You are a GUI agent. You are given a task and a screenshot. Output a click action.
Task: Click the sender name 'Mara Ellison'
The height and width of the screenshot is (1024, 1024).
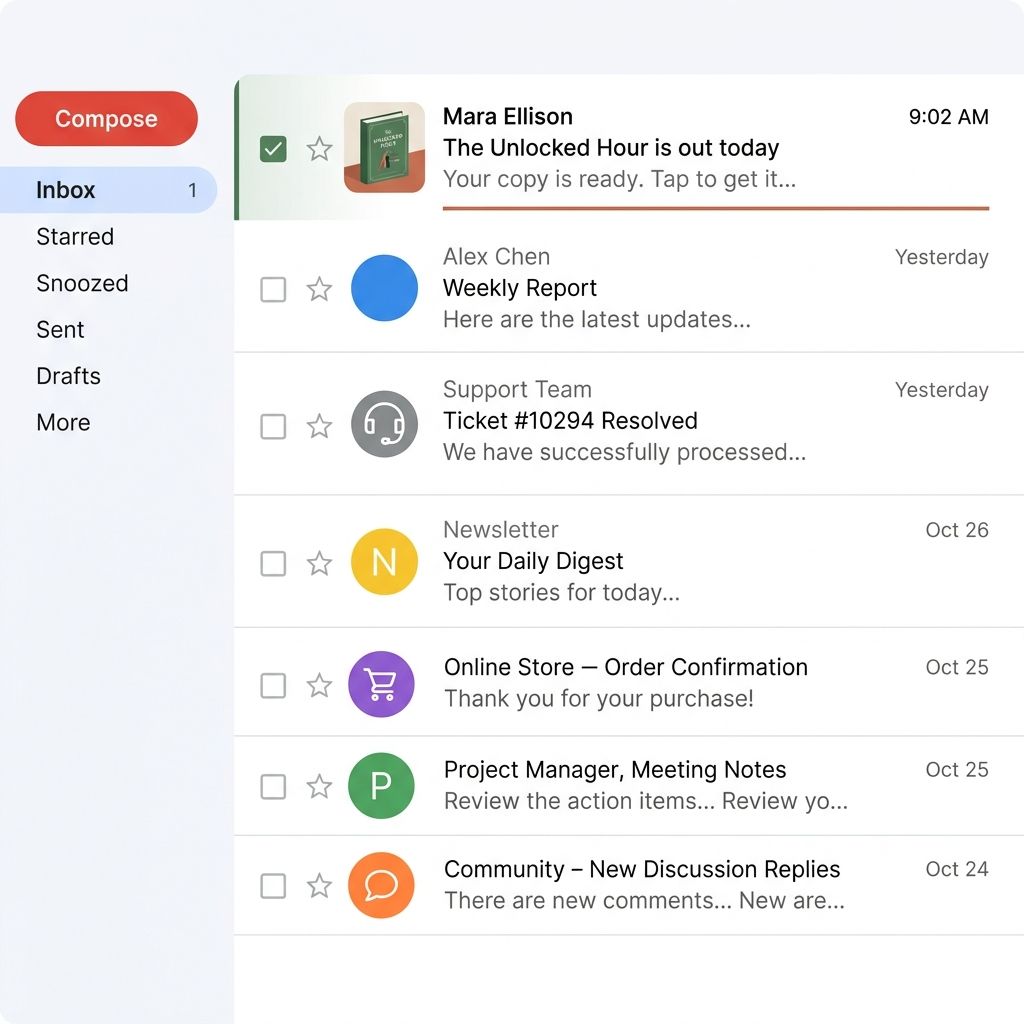(x=508, y=116)
